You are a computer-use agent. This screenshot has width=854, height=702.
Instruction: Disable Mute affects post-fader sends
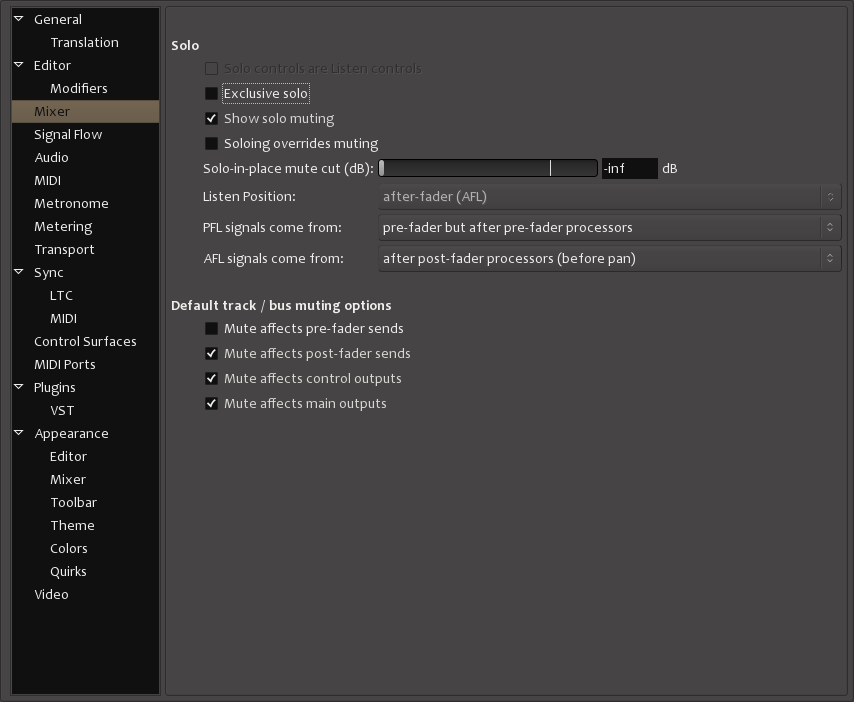pyautogui.click(x=211, y=353)
